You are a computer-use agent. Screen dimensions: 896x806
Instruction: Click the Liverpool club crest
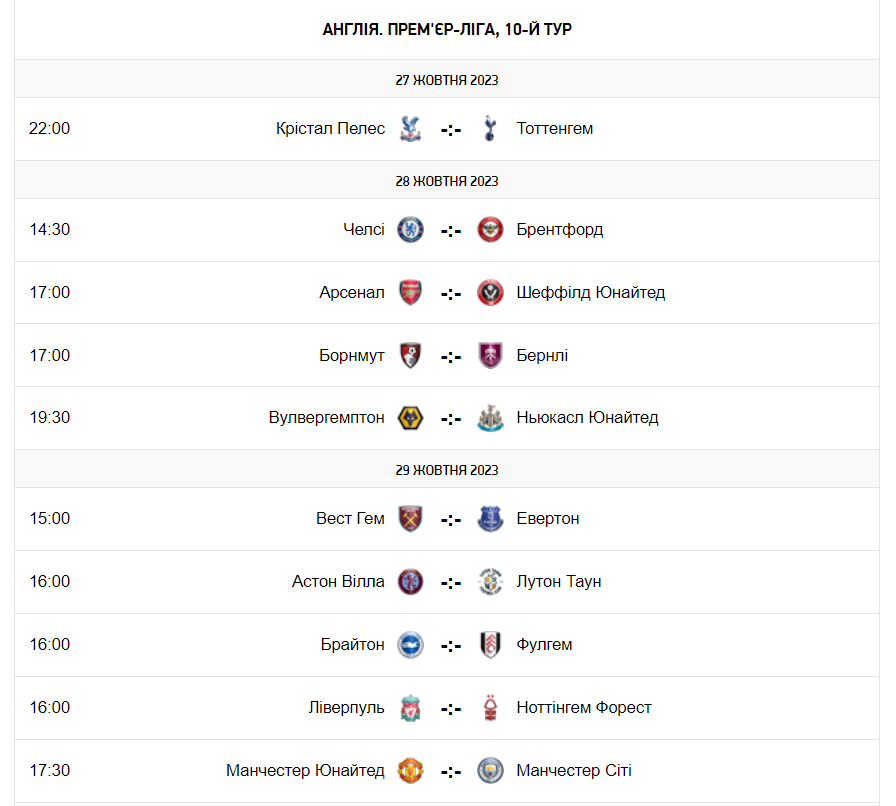[410, 708]
